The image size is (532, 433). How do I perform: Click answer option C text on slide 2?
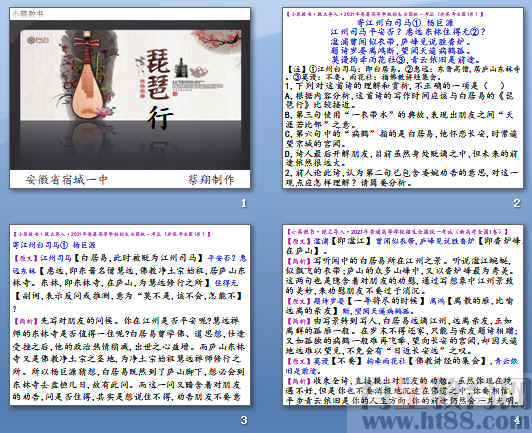tap(401, 138)
